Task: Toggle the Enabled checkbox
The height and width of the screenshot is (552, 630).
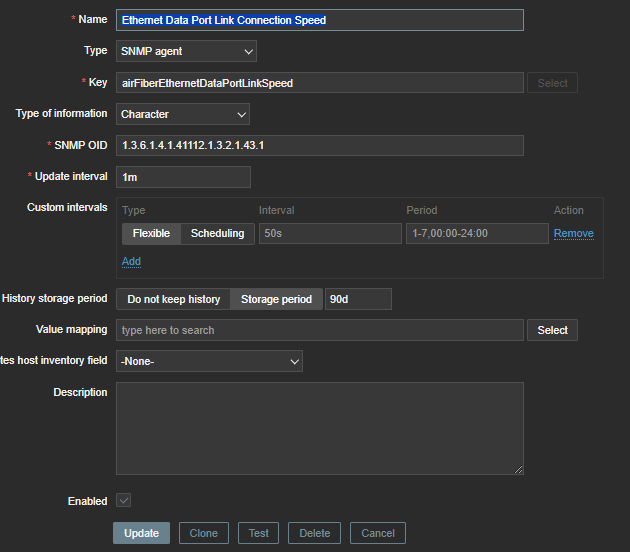Action: pyautogui.click(x=124, y=500)
